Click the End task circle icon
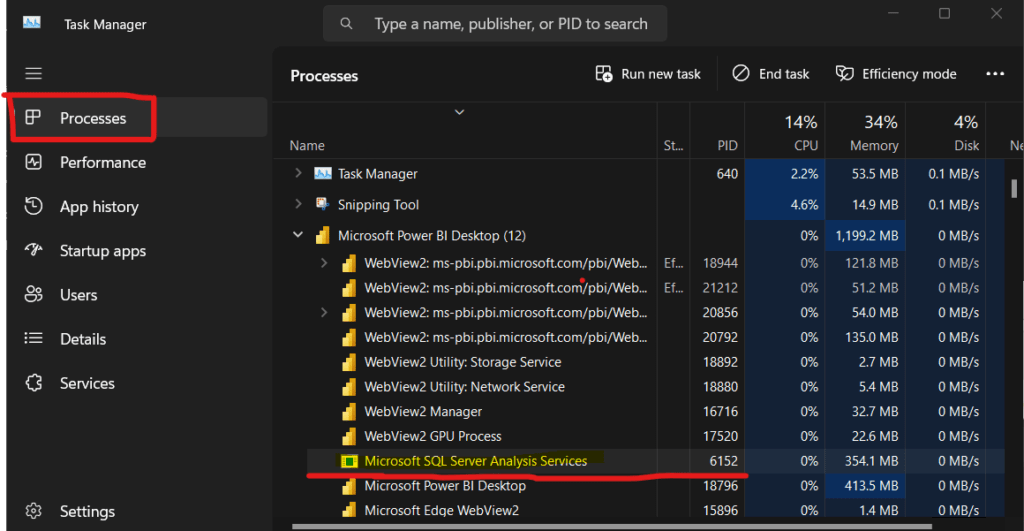 pyautogui.click(x=741, y=73)
